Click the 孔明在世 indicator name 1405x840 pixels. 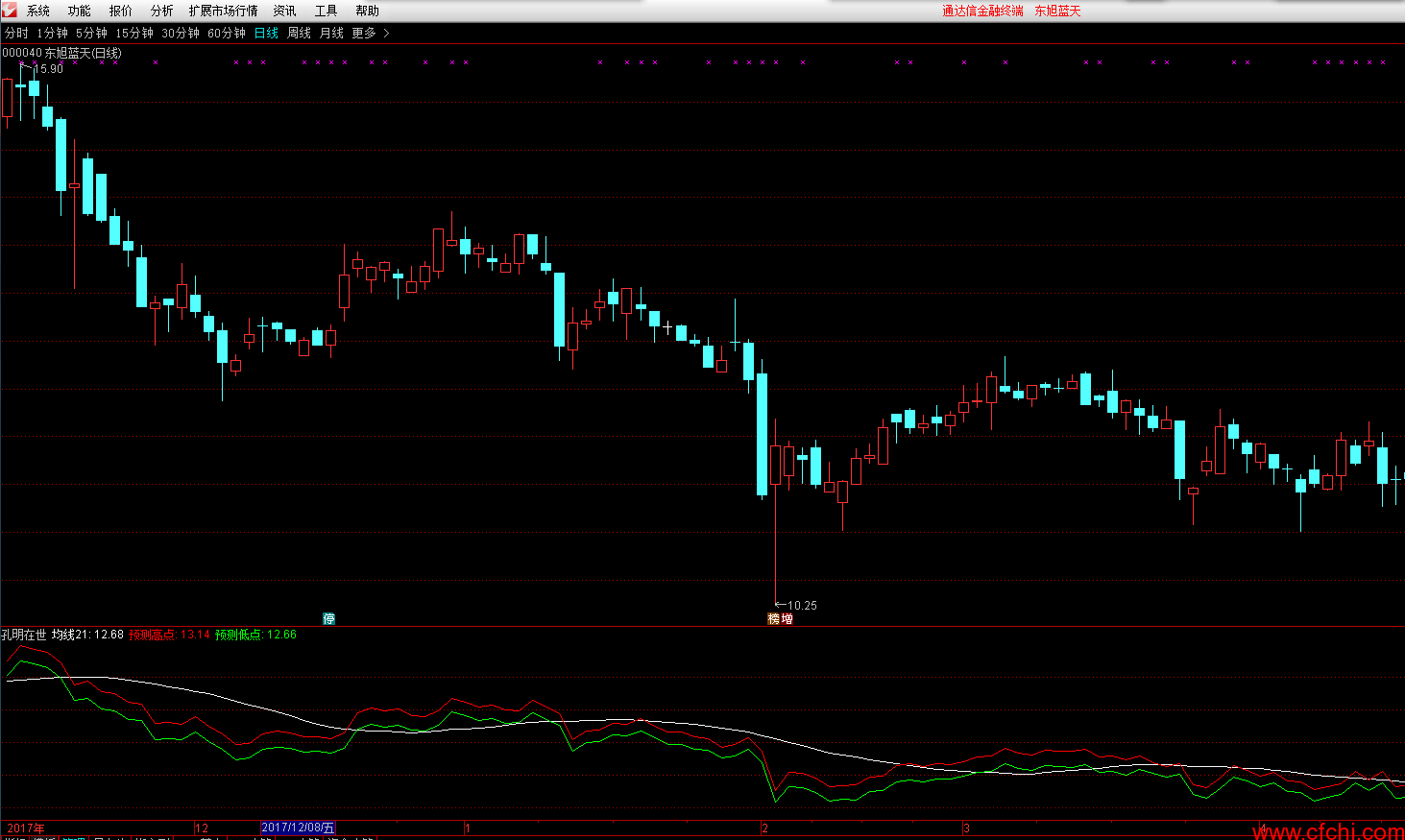tap(24, 635)
